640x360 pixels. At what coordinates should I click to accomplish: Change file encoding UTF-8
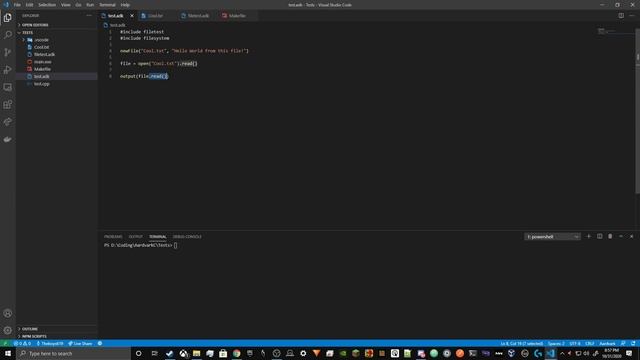pos(575,344)
